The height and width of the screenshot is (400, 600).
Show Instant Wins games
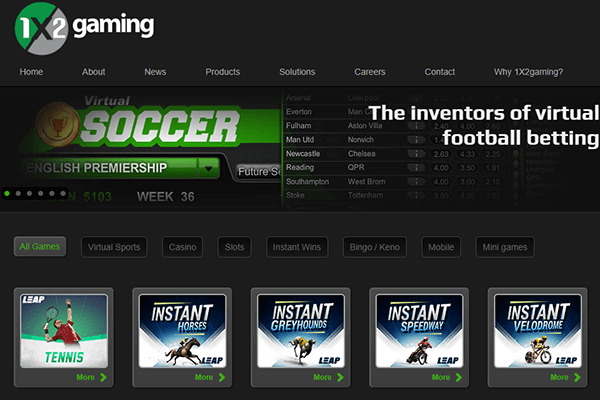pos(297,247)
